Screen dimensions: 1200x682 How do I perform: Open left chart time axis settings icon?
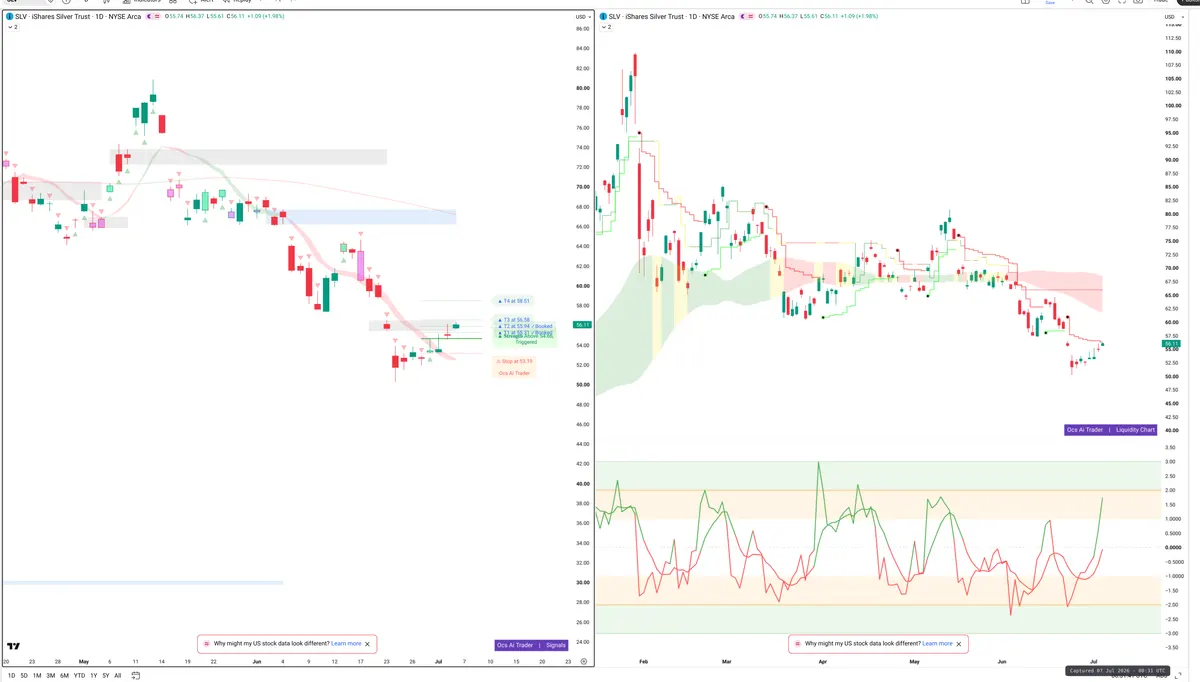(x=583, y=662)
